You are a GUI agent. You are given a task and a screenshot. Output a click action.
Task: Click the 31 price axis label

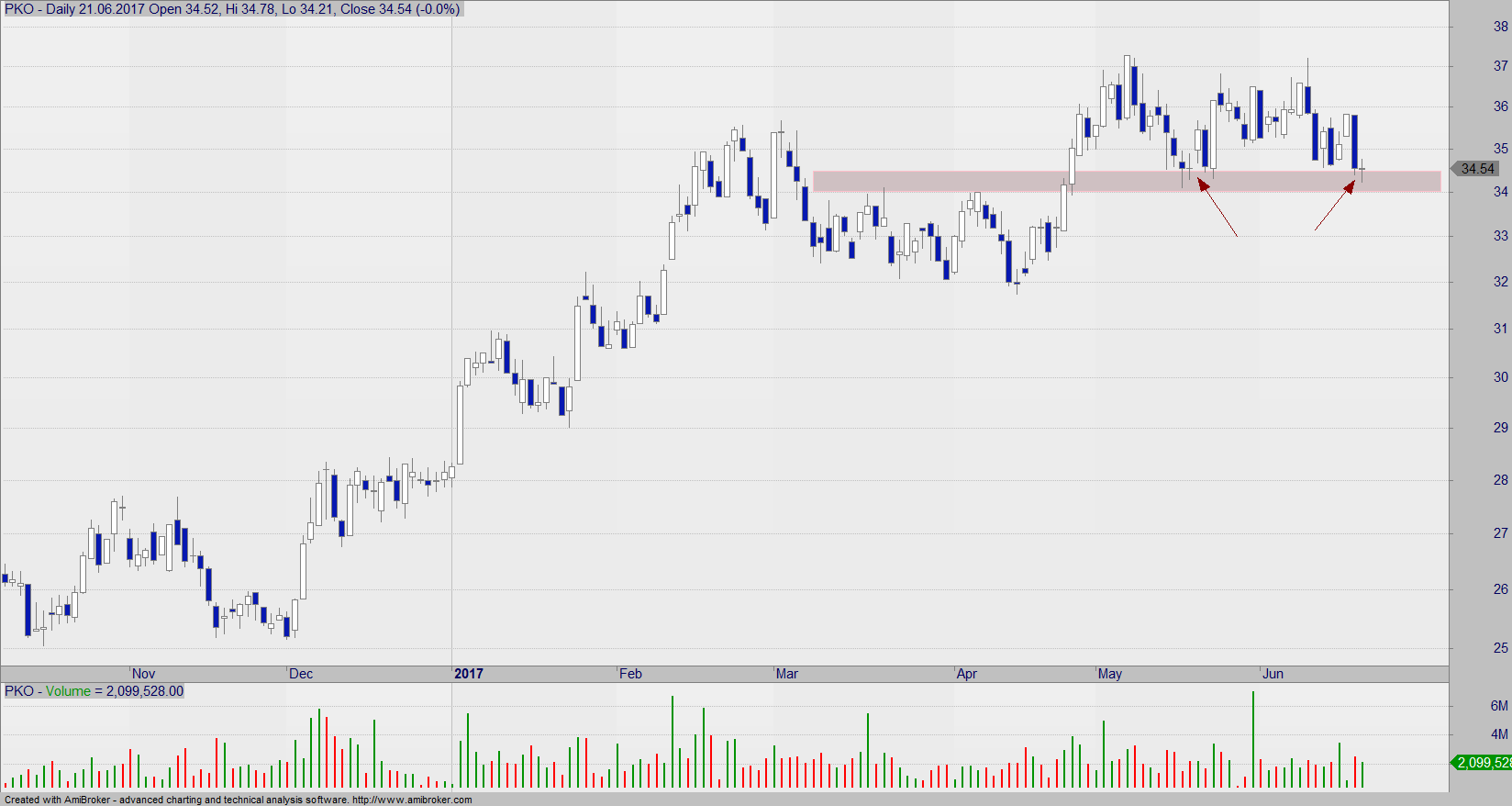click(1500, 329)
